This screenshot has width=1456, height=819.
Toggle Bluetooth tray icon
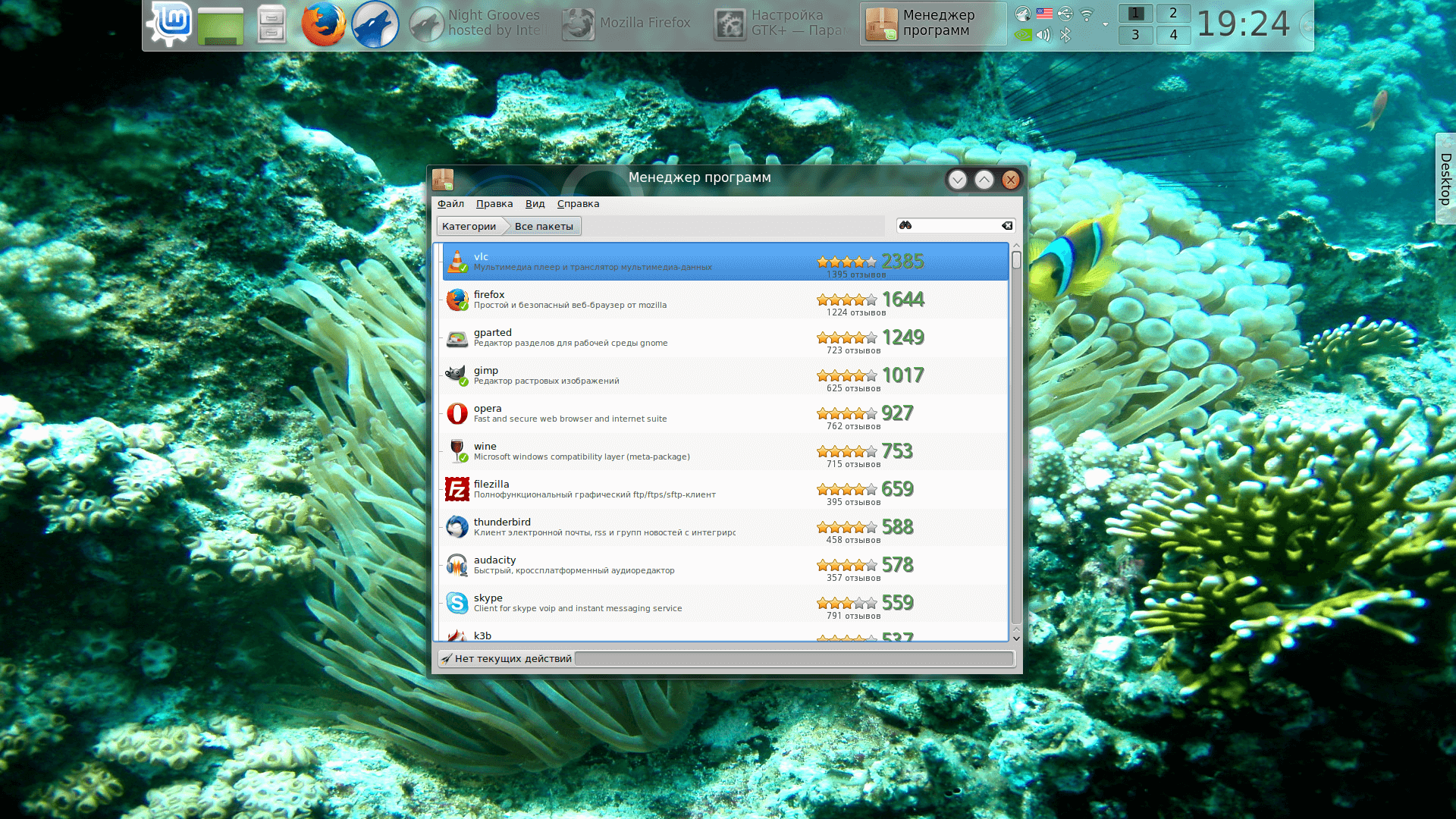tap(1065, 35)
